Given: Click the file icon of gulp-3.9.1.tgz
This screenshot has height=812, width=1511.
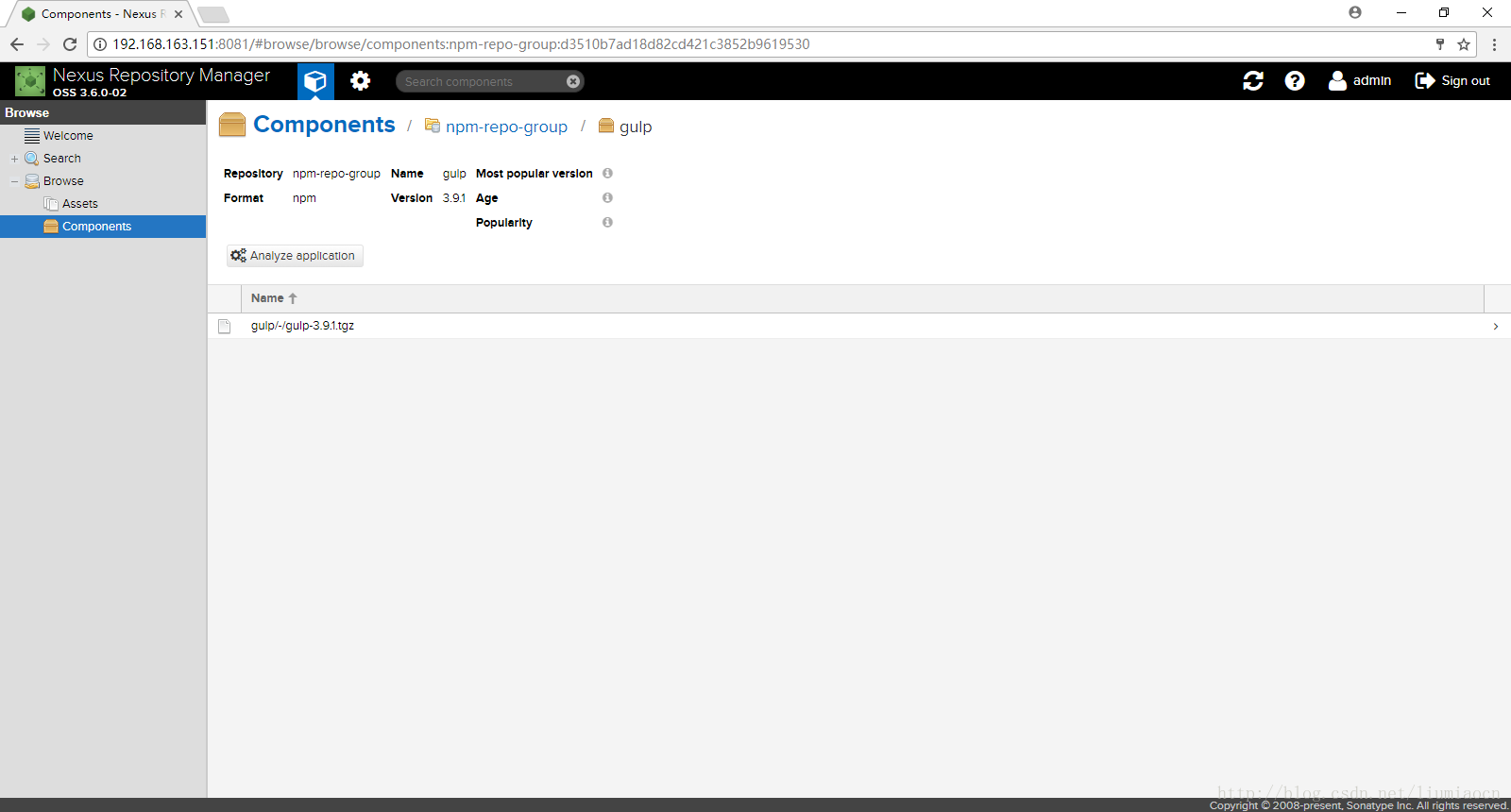Looking at the screenshot, I should coord(225,327).
